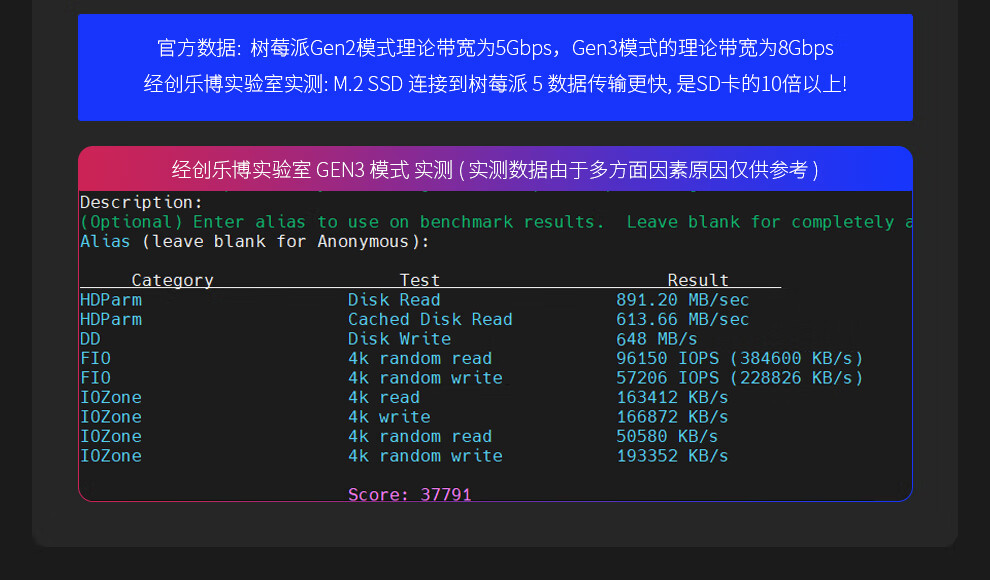Click the 193352 KB/s random write result

pos(672,456)
